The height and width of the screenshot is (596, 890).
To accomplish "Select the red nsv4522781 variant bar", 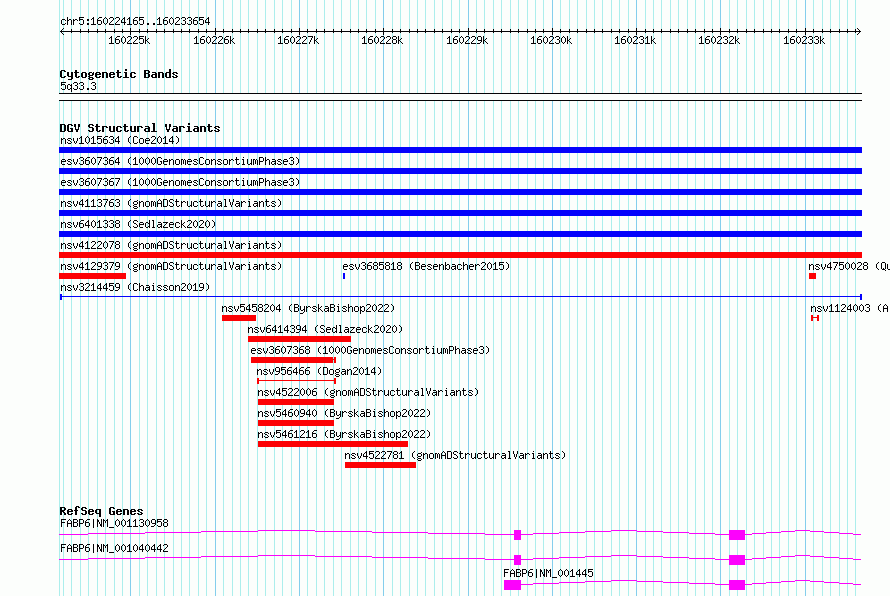I will 380,465.
